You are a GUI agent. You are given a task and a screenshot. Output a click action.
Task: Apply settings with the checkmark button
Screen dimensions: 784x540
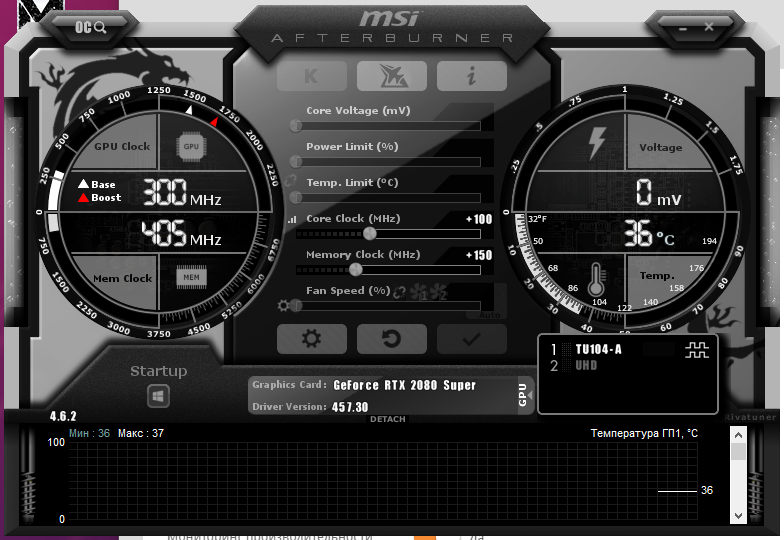point(472,339)
